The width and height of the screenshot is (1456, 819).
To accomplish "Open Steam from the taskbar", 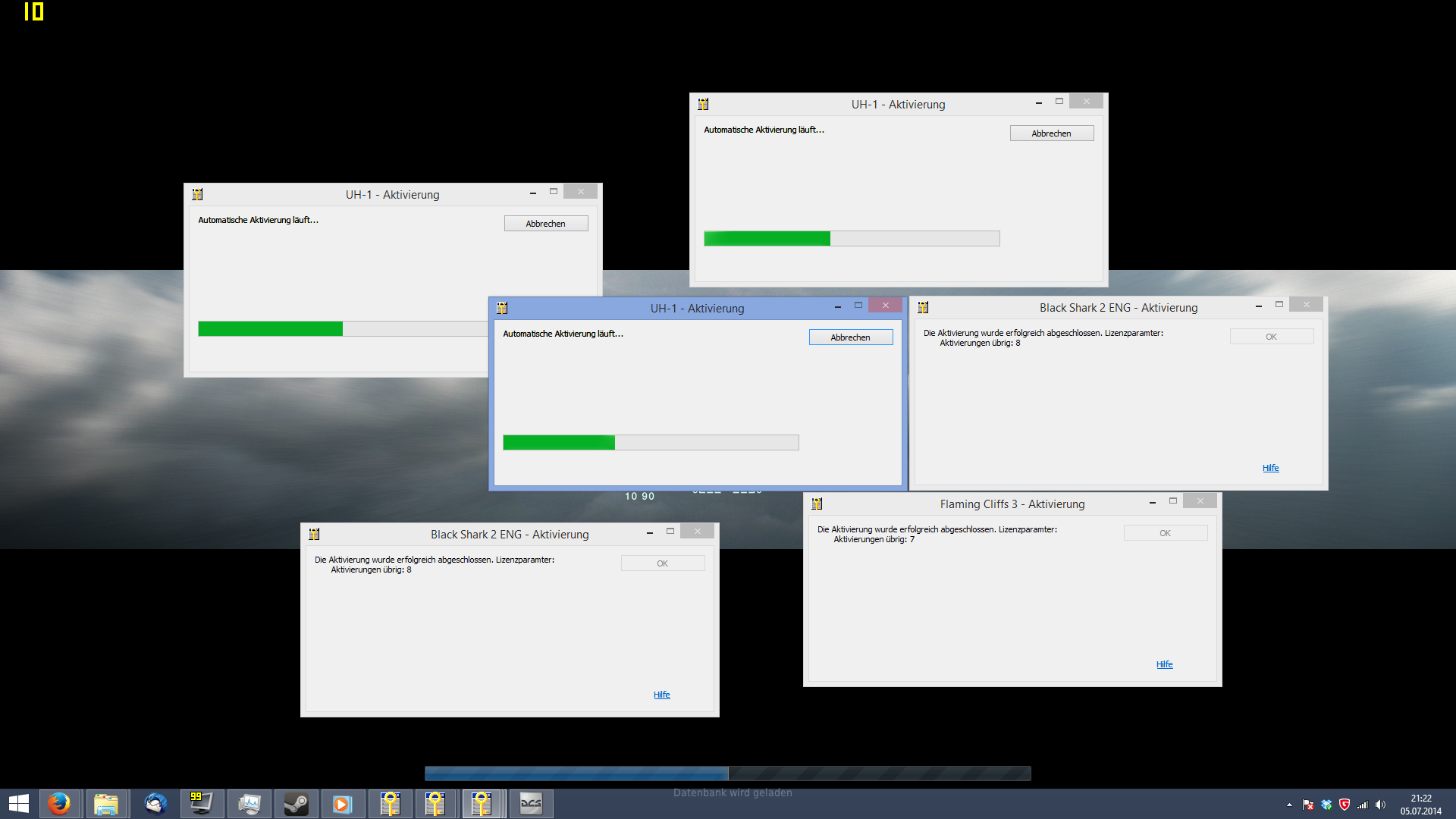I will tap(297, 804).
